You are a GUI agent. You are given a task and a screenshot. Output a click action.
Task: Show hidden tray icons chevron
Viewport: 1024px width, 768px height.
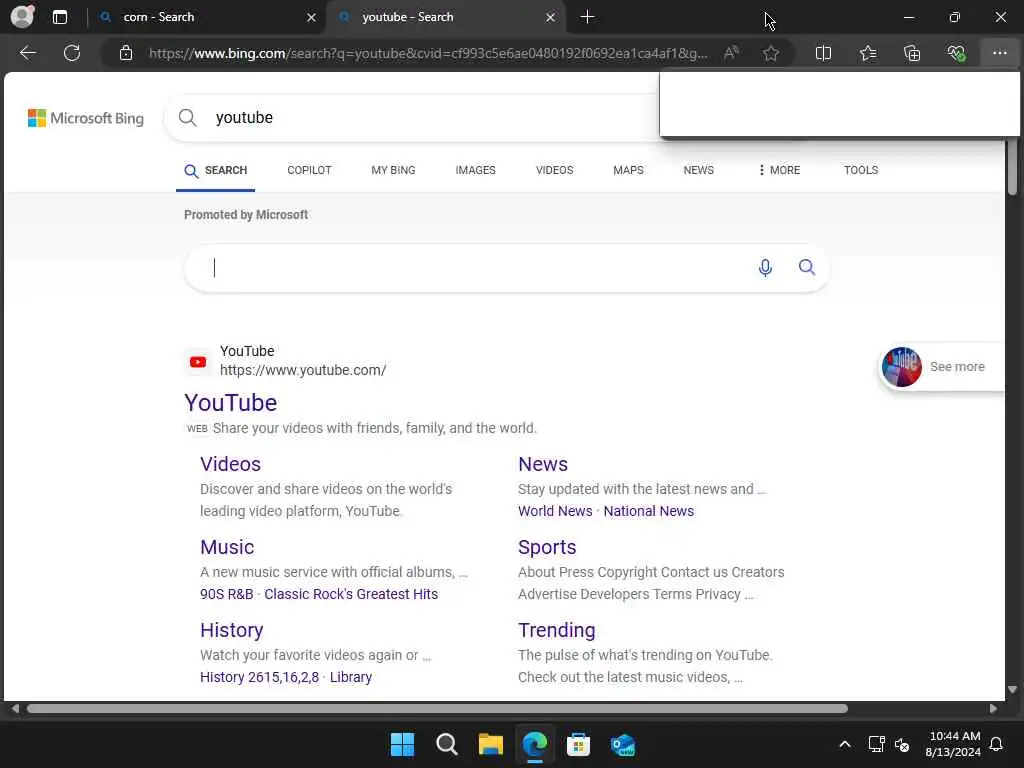pyautogui.click(x=844, y=744)
